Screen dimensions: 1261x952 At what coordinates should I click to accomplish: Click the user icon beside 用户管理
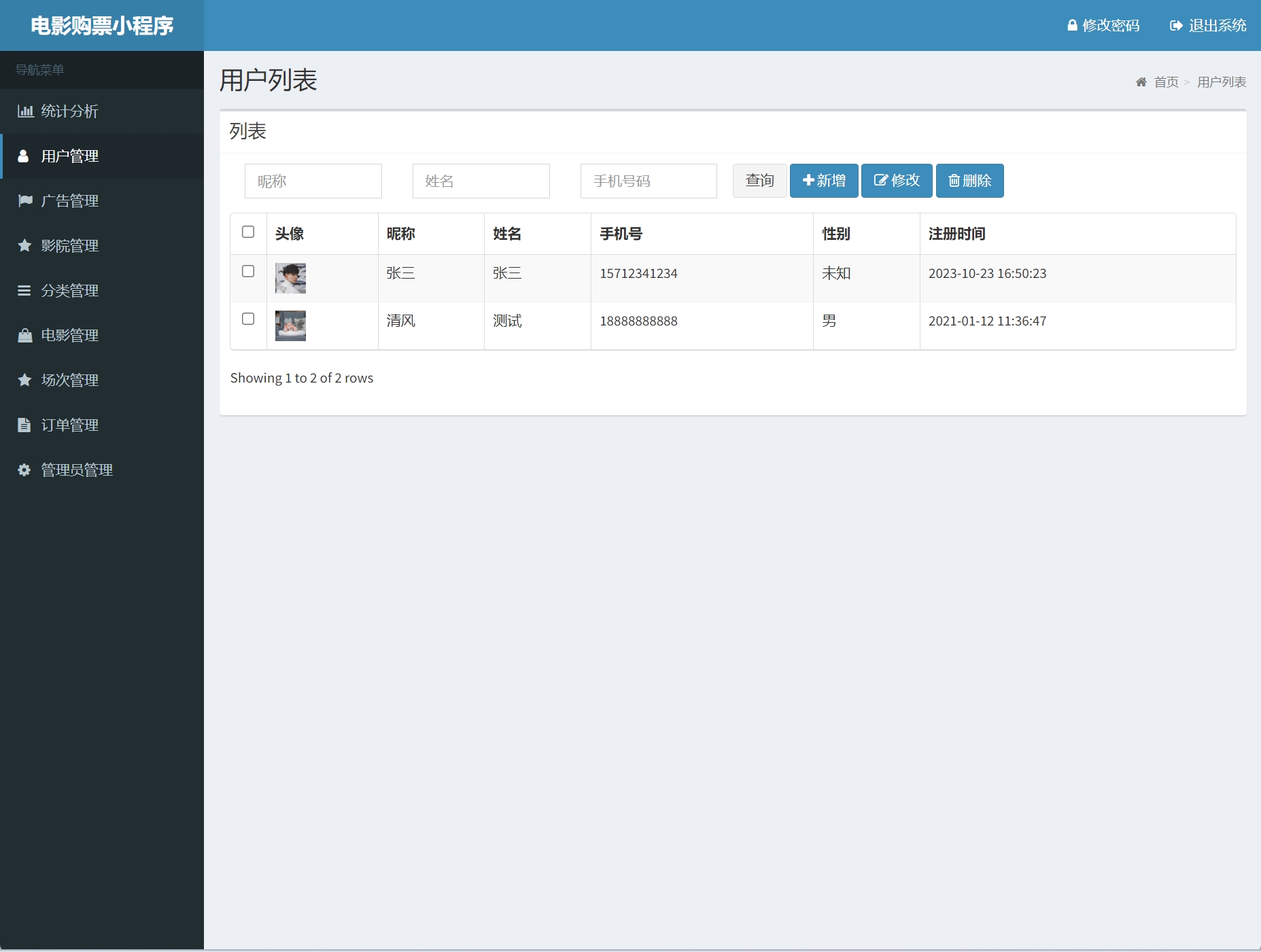pyautogui.click(x=23, y=156)
